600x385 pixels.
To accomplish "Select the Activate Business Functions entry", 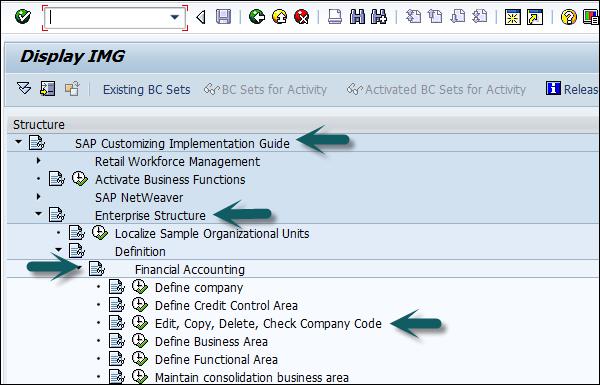I will tap(170, 179).
